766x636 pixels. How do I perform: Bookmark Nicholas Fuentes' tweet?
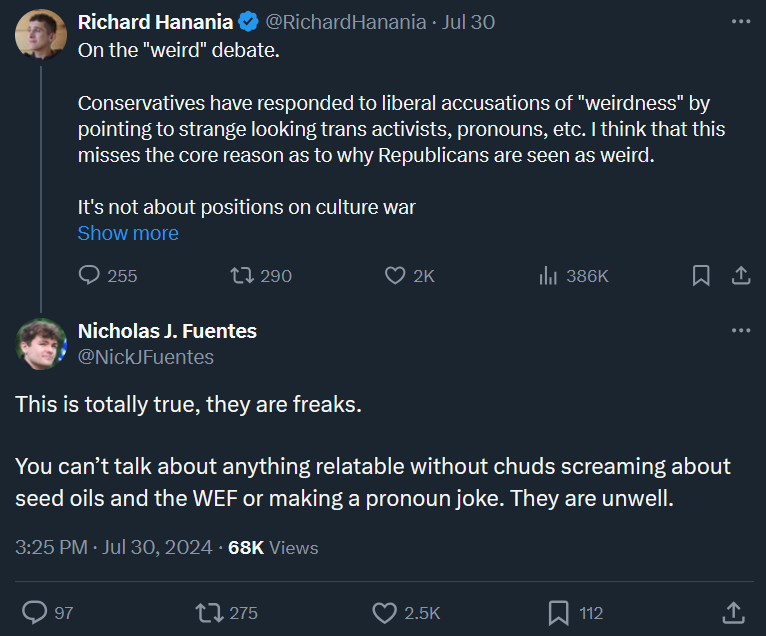point(559,612)
